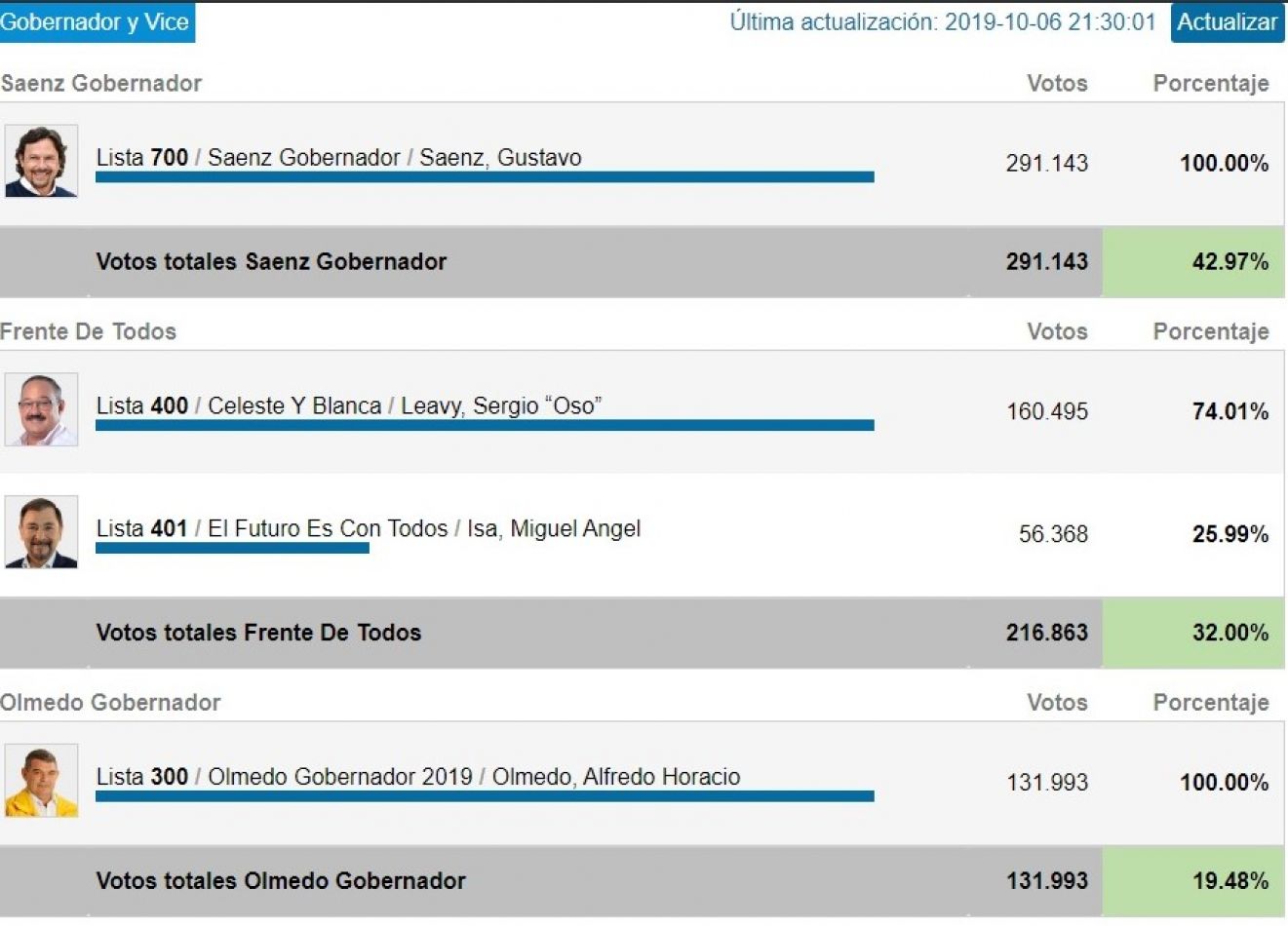
Task: Click the Lista 300 vote progress bar
Action: 485,796
